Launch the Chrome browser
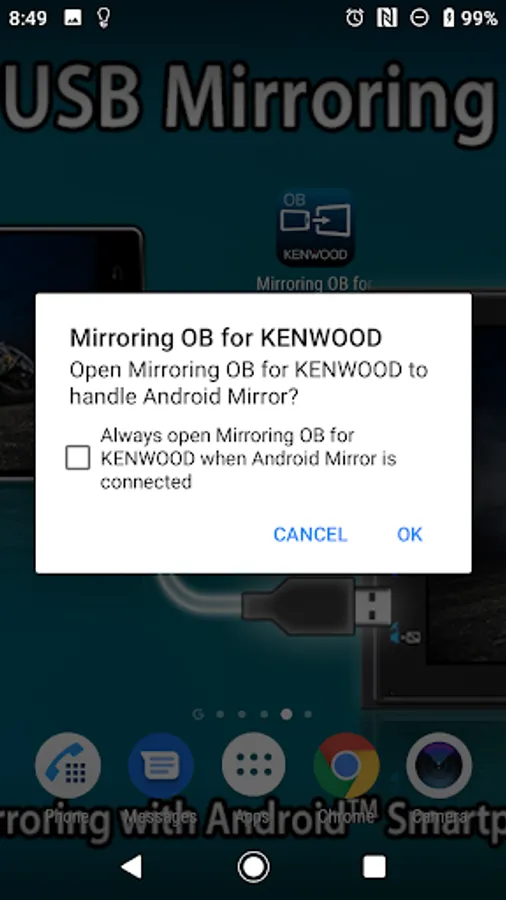The height and width of the screenshot is (900, 506). coord(347,765)
